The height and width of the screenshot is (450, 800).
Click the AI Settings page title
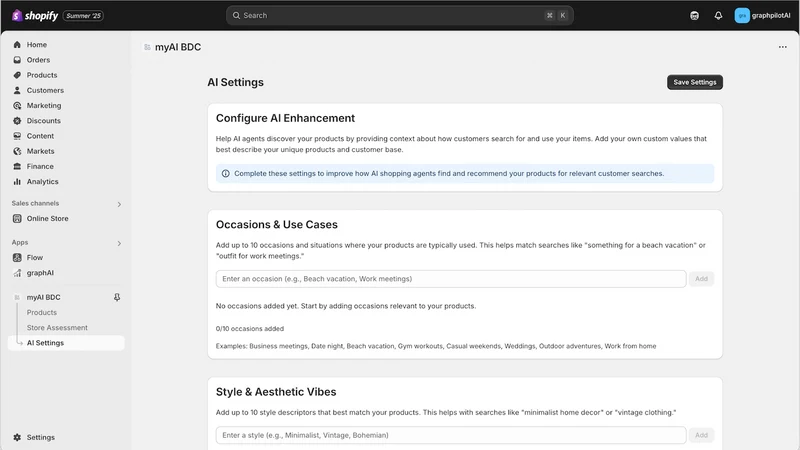[235, 82]
